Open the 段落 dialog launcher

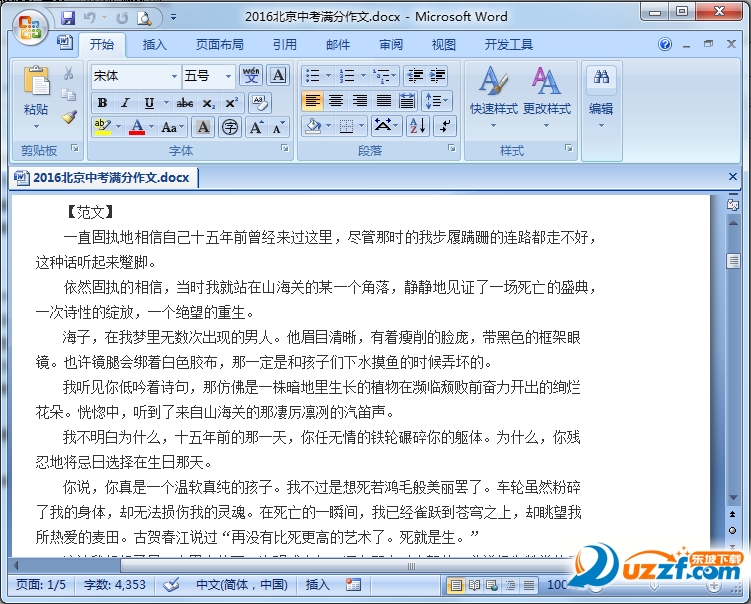pyautogui.click(x=452, y=148)
